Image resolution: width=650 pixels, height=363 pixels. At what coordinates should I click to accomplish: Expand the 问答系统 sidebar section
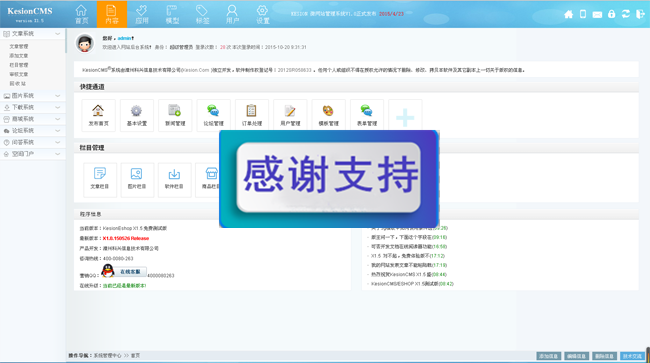[x=32, y=142]
